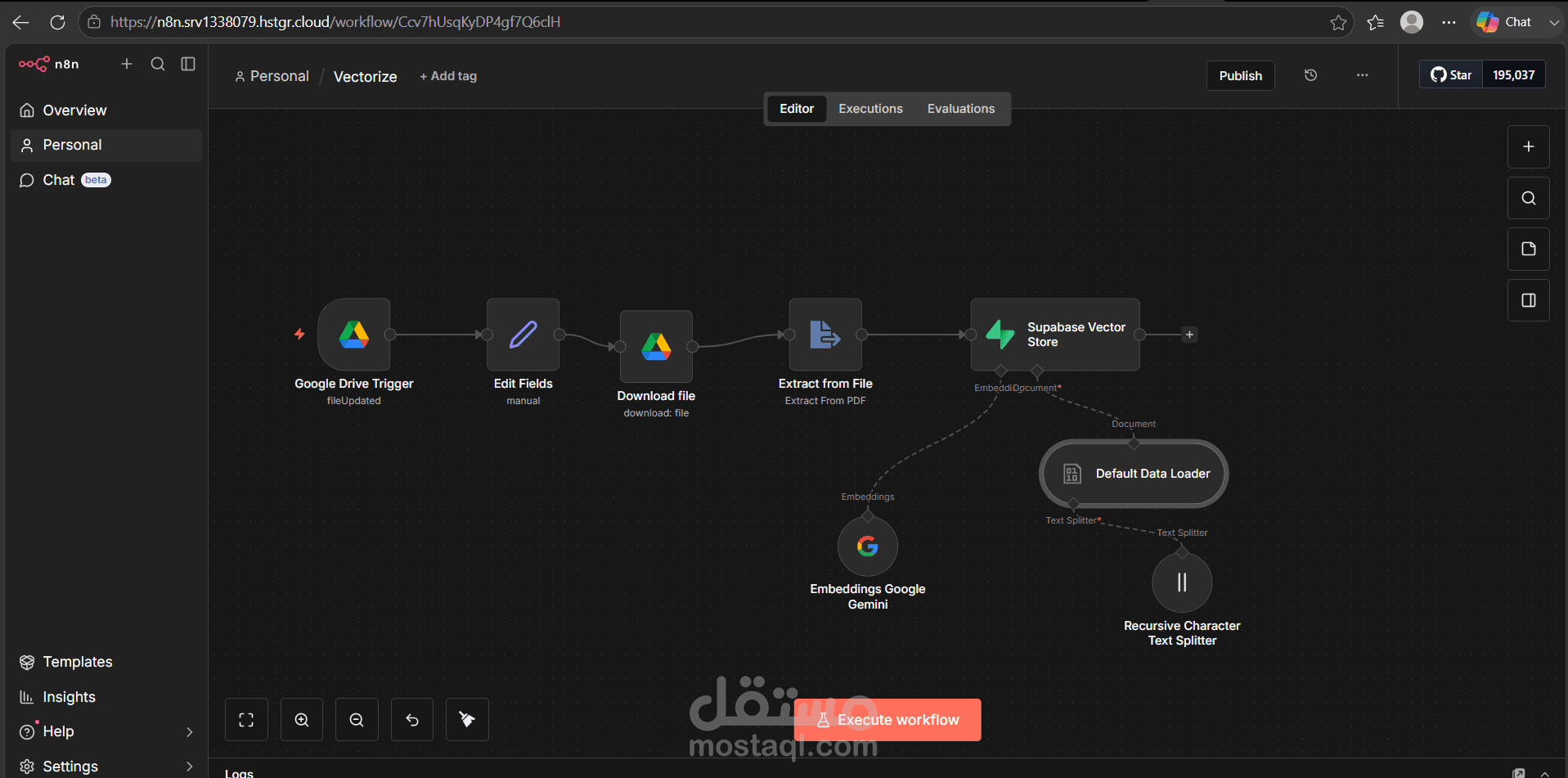
Task: Open the Default Data Loader node
Action: click(1134, 474)
